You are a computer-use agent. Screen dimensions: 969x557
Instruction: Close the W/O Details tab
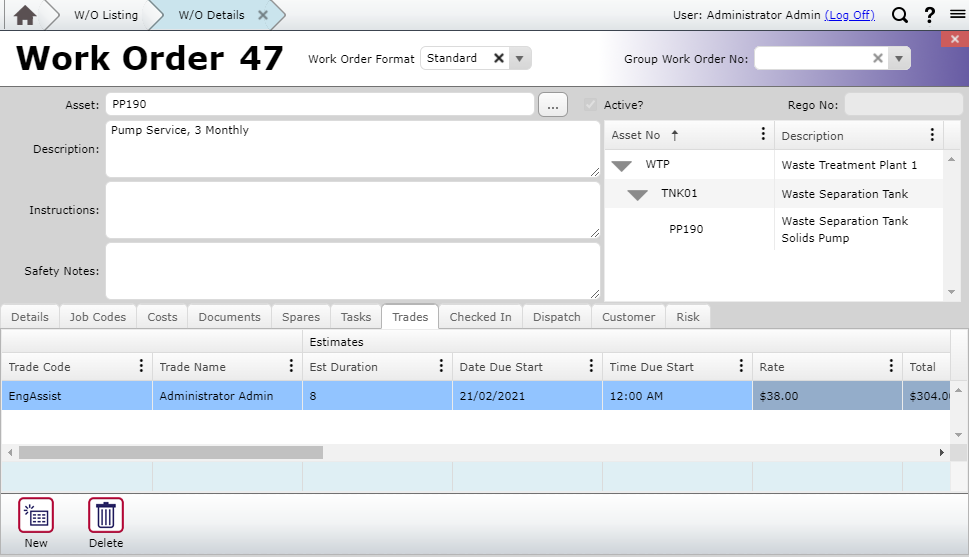tap(263, 15)
